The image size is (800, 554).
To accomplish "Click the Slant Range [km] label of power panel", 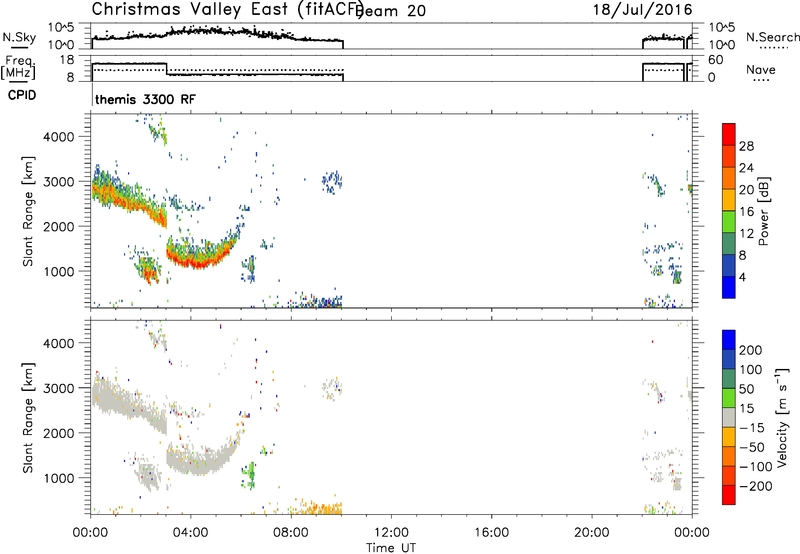I will pyautogui.click(x=28, y=211).
